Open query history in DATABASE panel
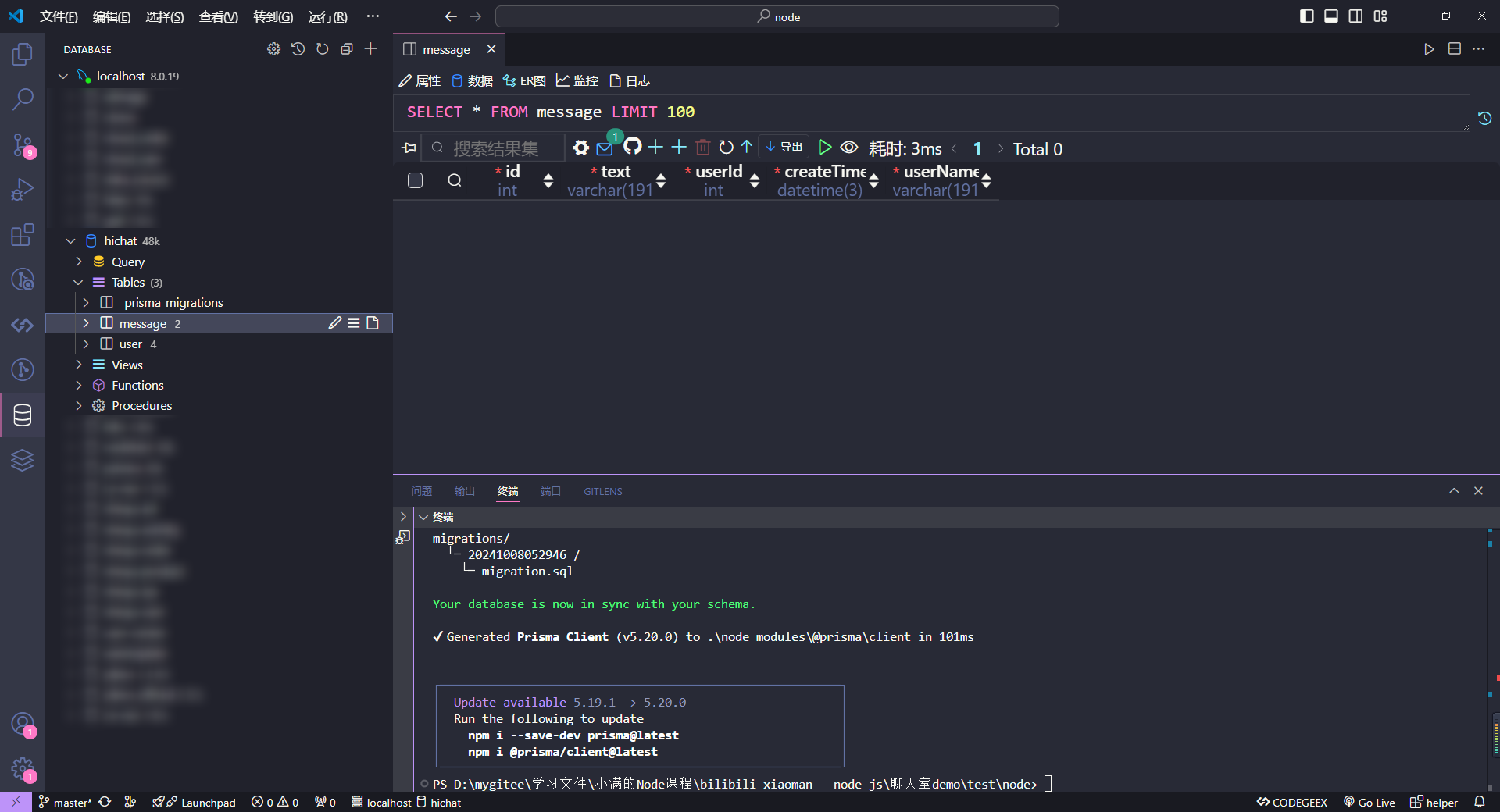 pos(298,49)
